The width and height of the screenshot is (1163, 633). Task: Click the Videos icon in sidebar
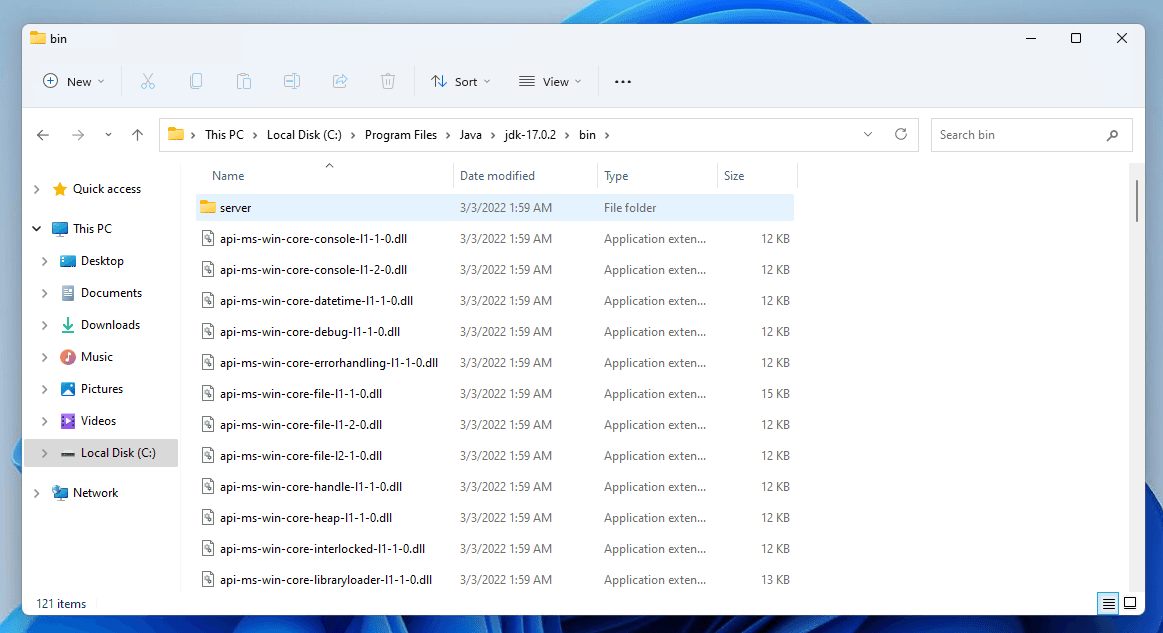[67, 421]
